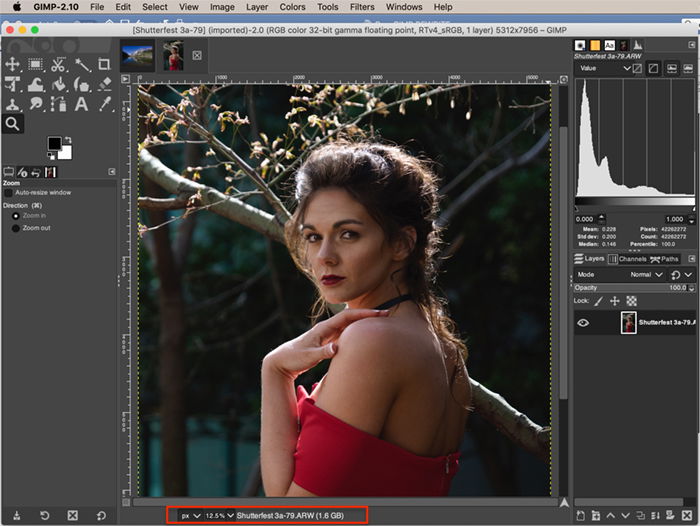Screen dimensions: 700x526
Task: Activate the Text tool
Action: click(x=82, y=104)
